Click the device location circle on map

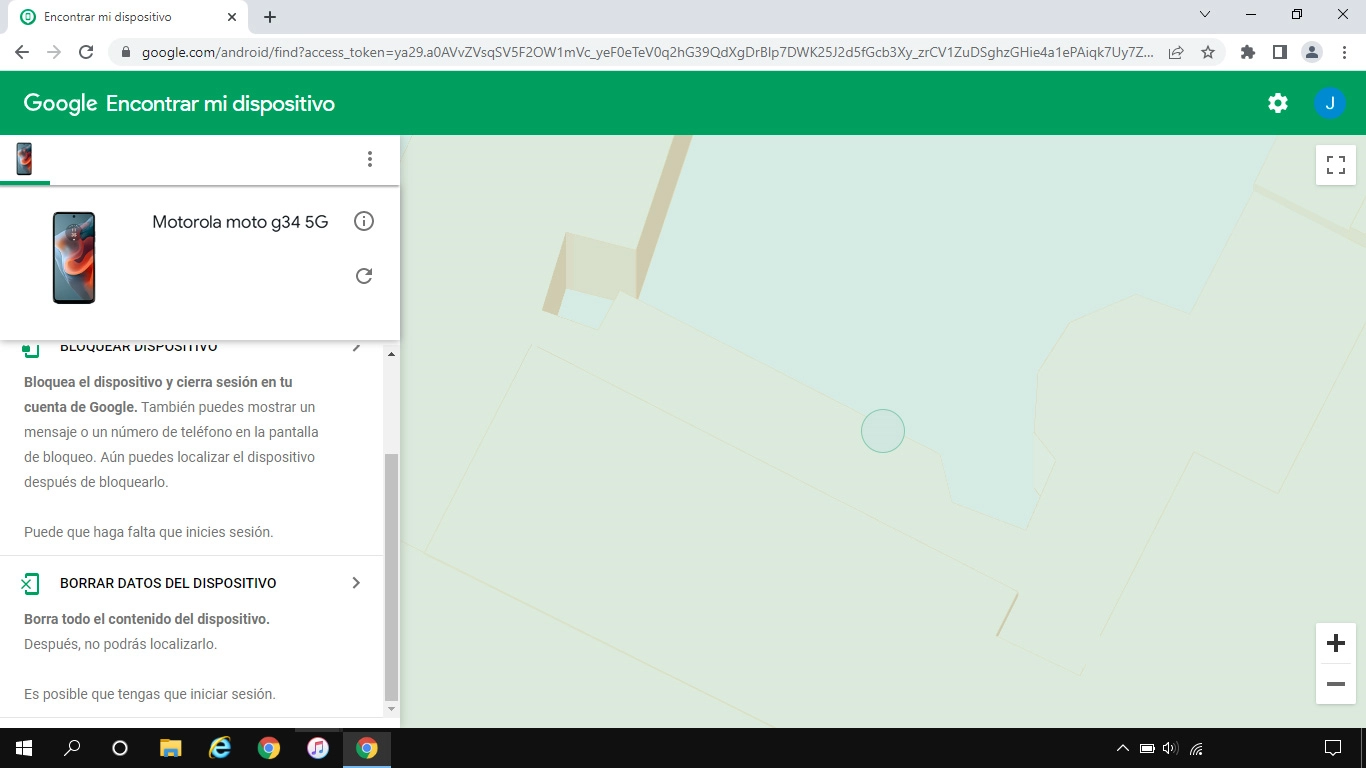pyautogui.click(x=882, y=431)
